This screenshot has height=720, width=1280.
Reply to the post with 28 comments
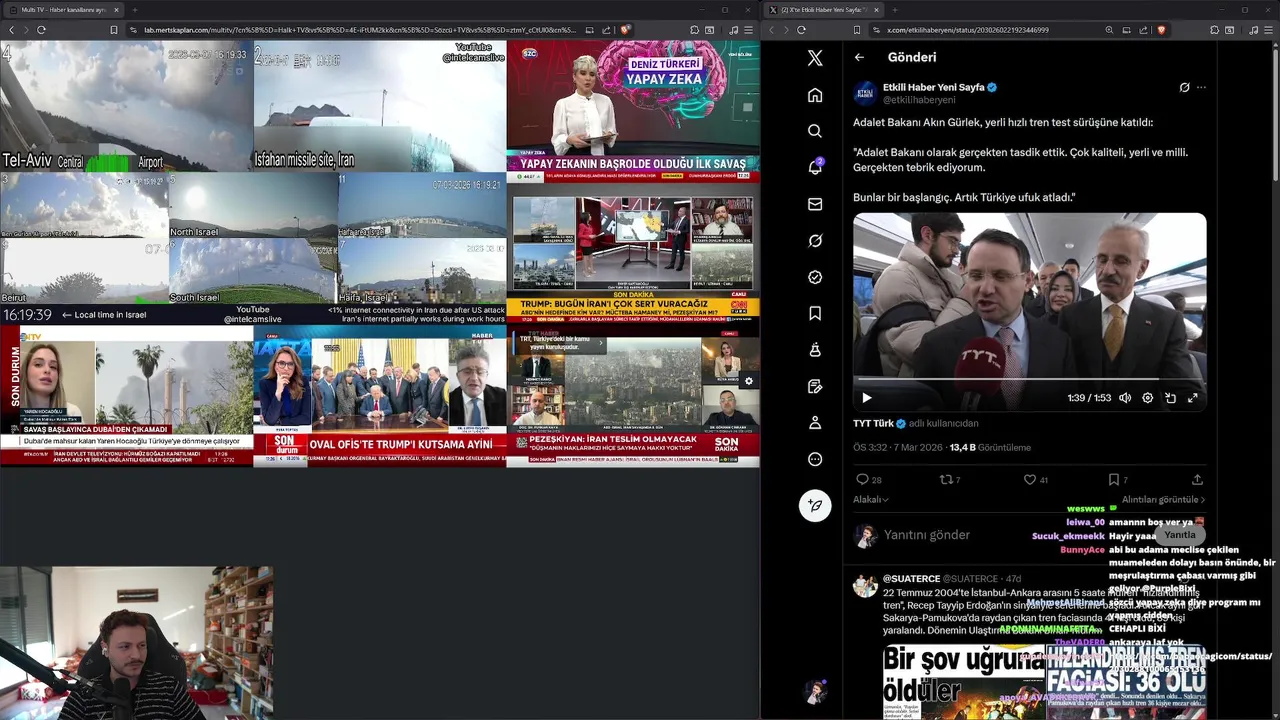pos(868,480)
